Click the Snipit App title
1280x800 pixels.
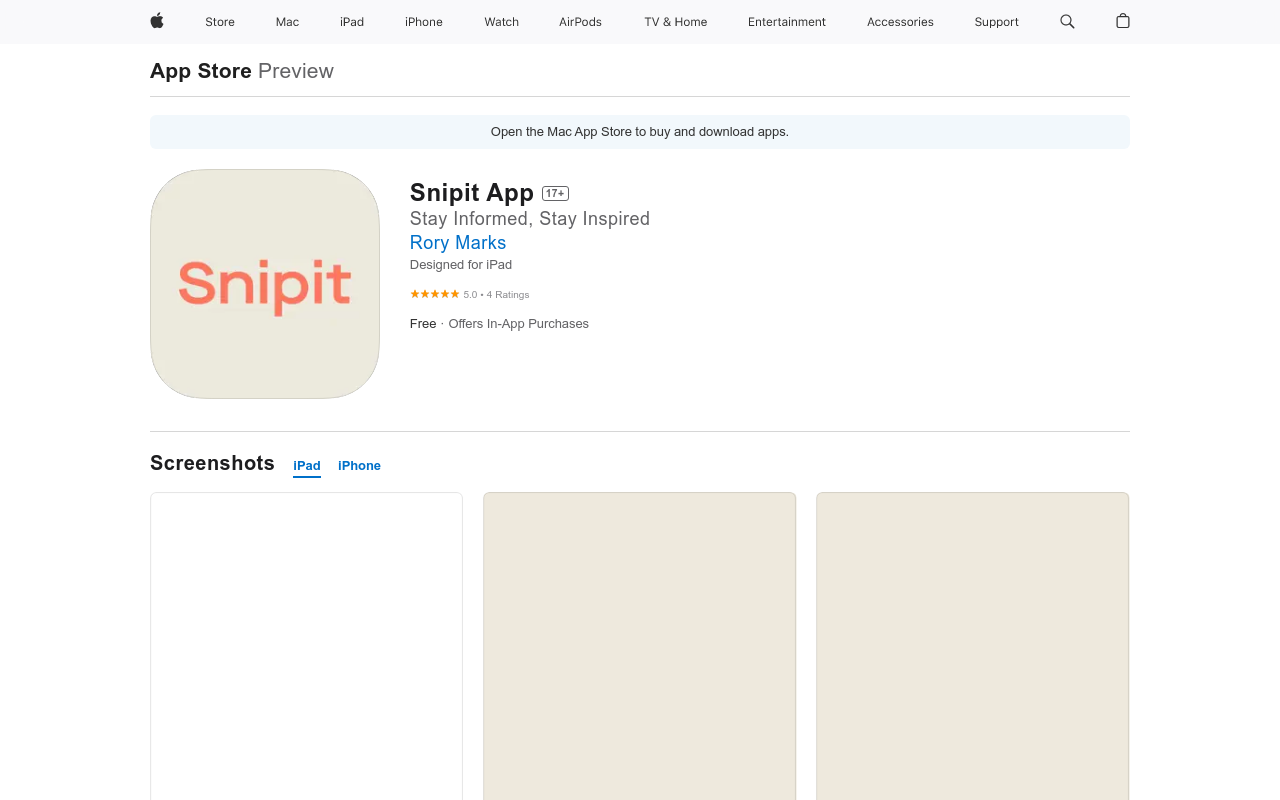point(472,193)
